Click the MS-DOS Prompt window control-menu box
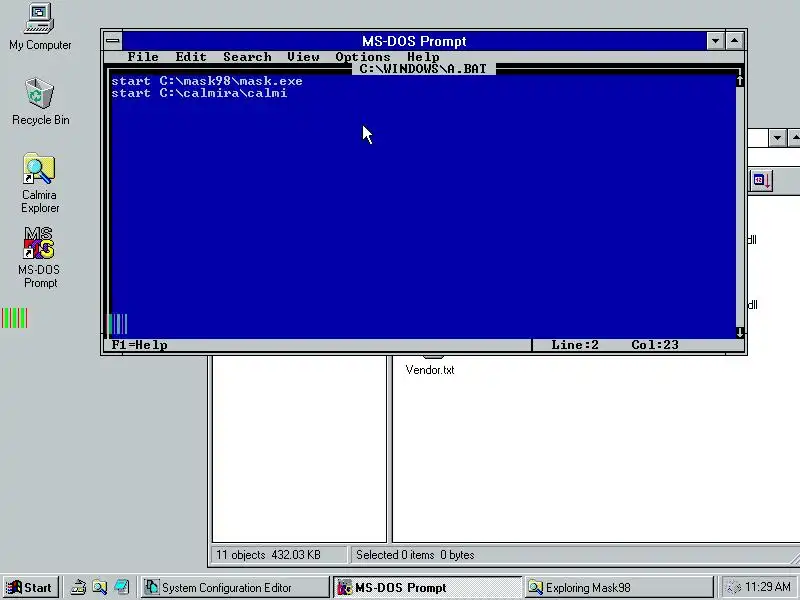This screenshot has width=800, height=600. (113, 41)
